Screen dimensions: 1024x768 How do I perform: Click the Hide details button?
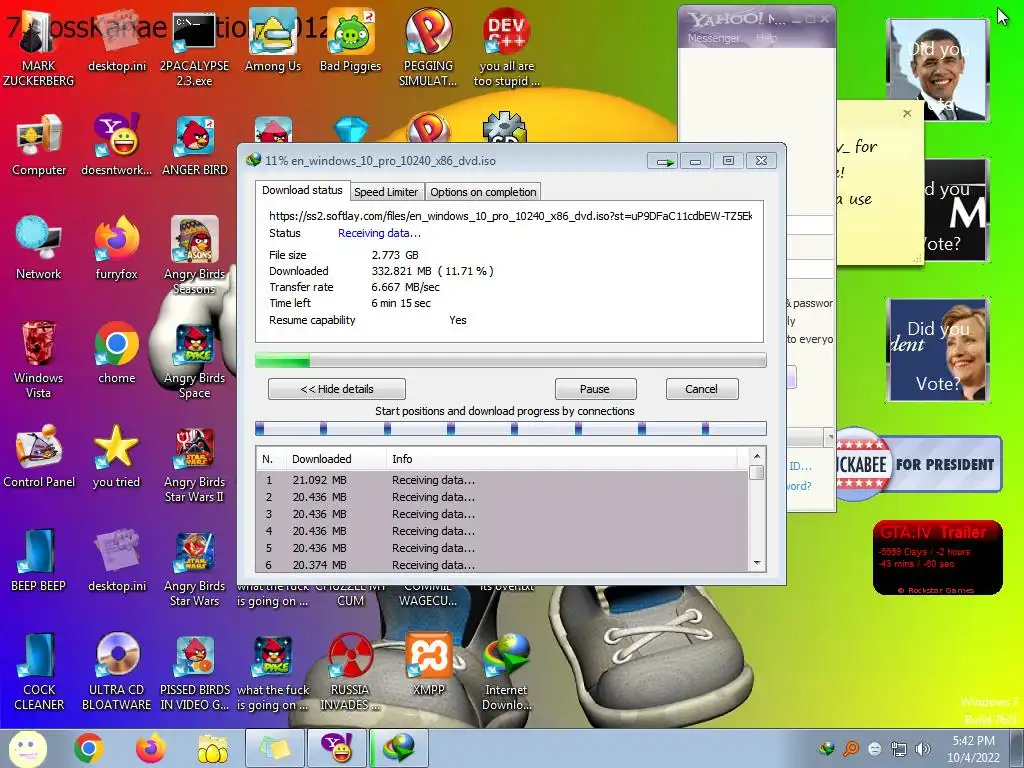point(337,389)
